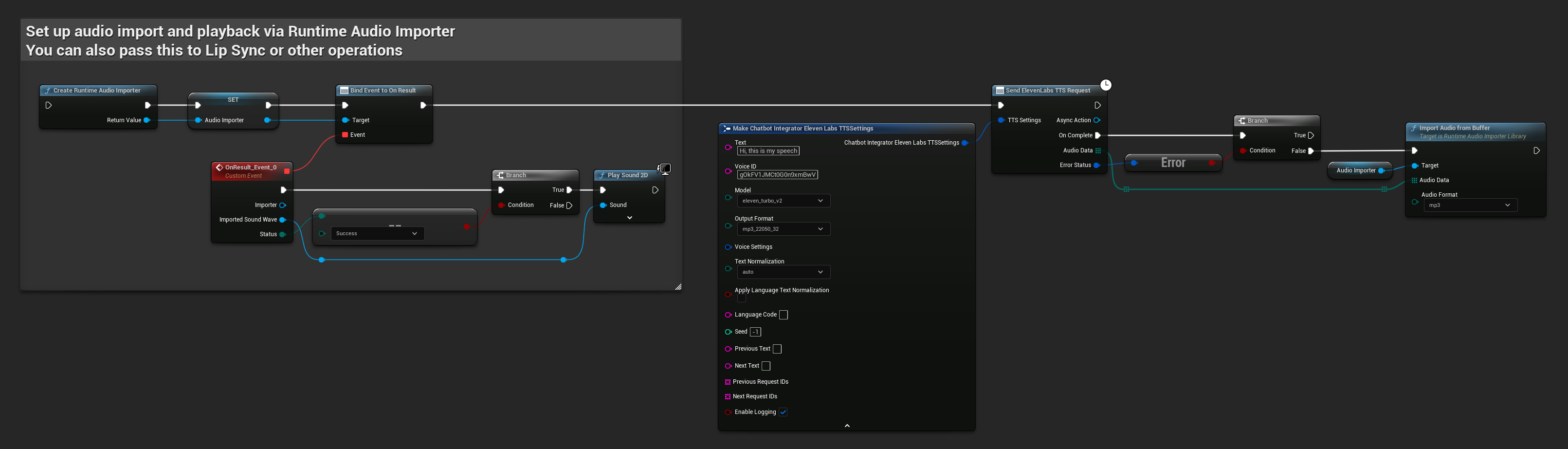Check the Apply Language Text Normalization checkbox

[x=741, y=298]
